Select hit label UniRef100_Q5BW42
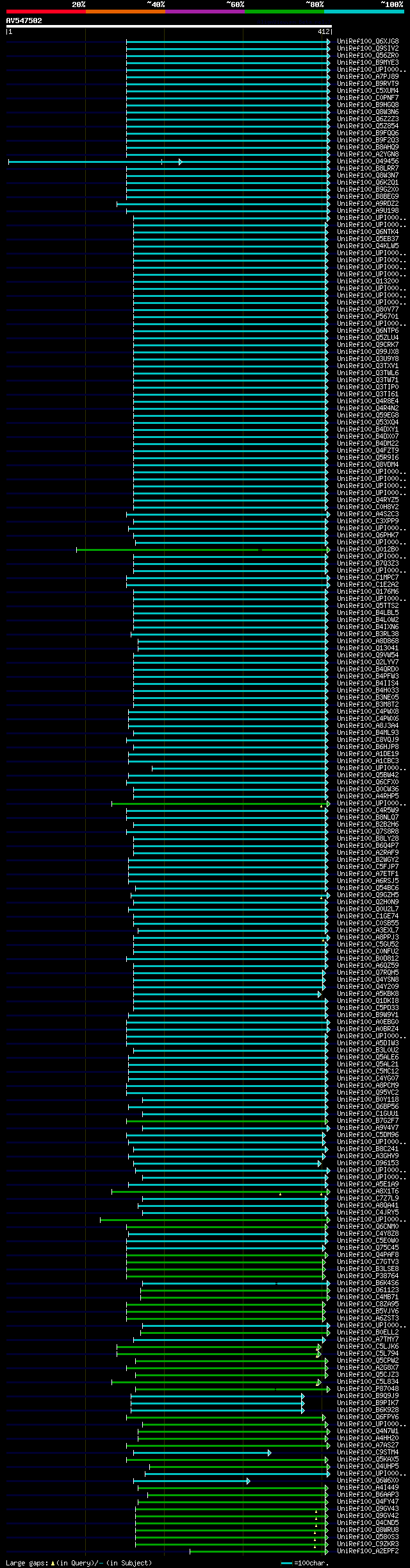Viewport: 410px width, 1568px height. coord(368,775)
